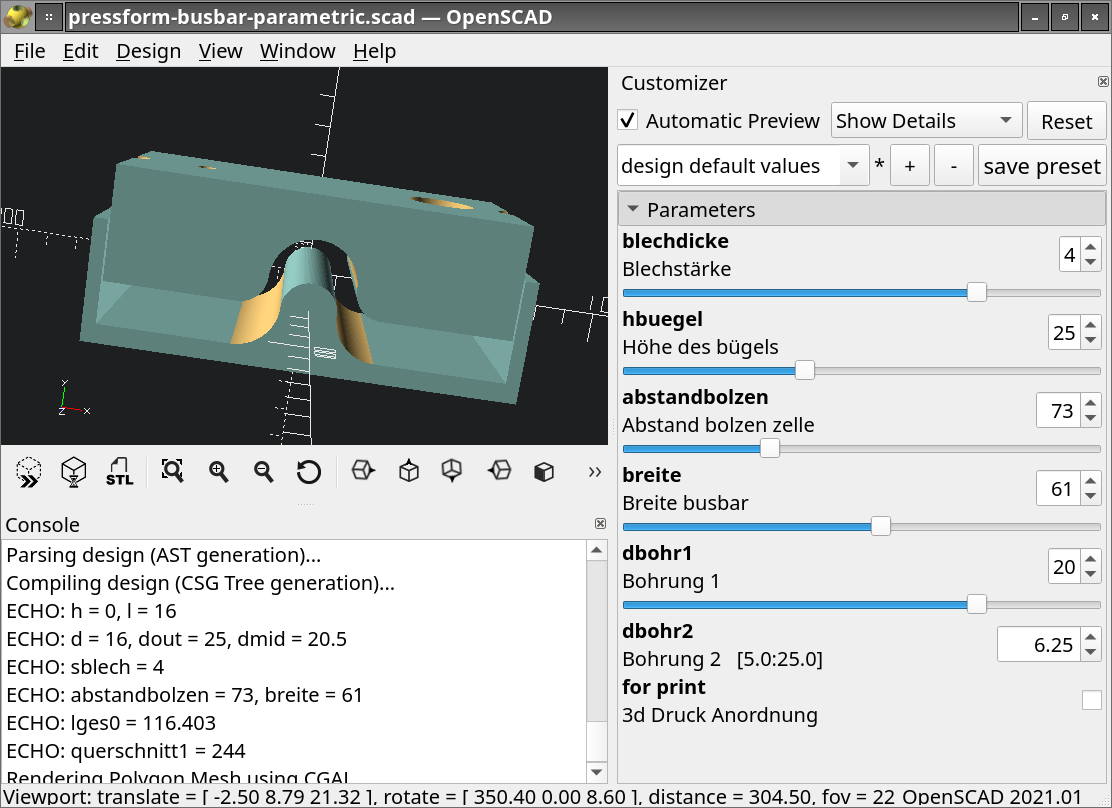1112x808 pixels.
Task: Open the Show Details dropdown
Action: click(x=926, y=121)
